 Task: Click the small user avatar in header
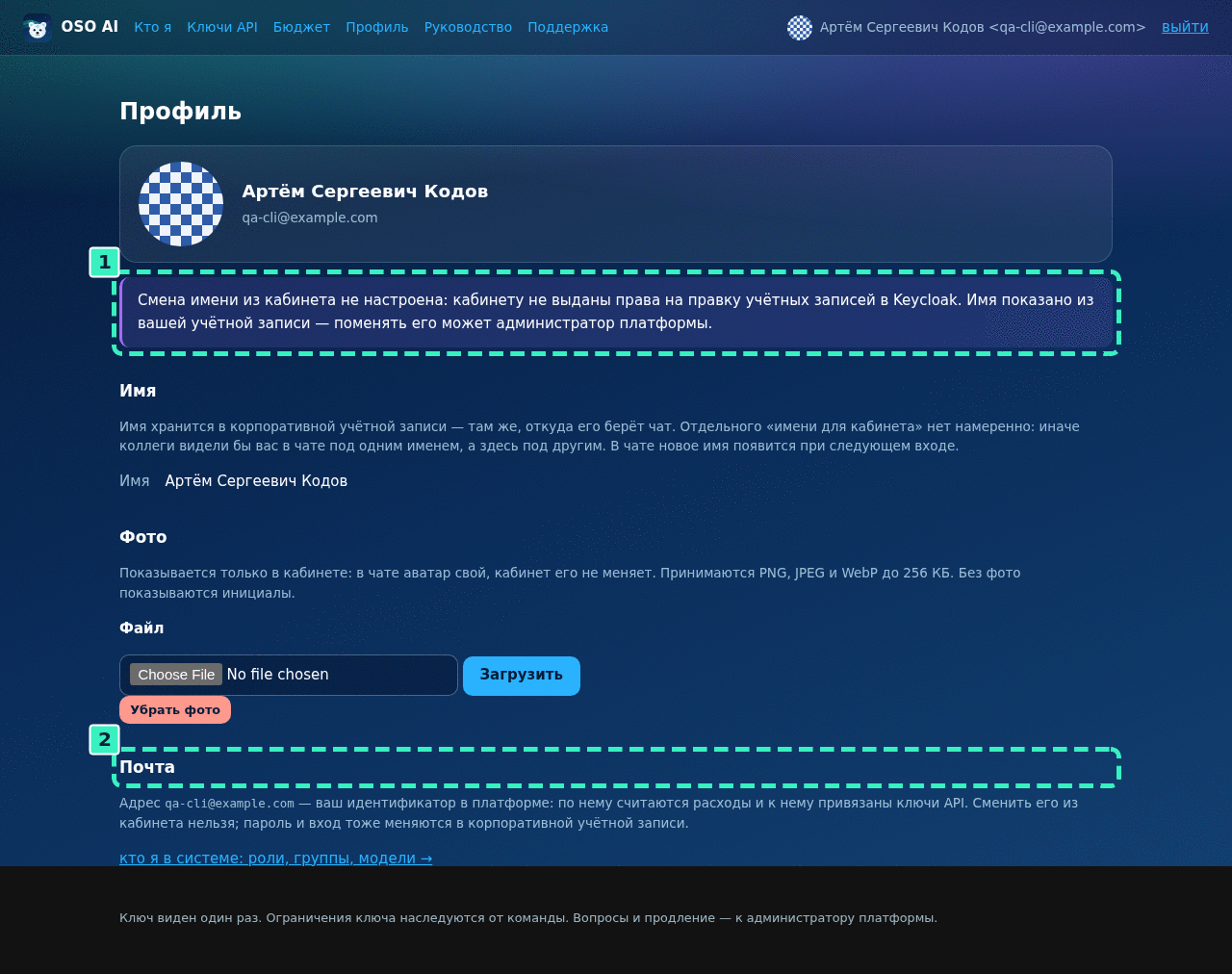[800, 28]
